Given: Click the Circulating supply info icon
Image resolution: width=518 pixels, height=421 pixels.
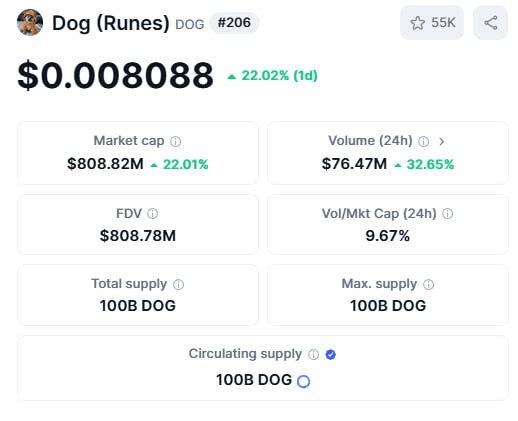Looking at the screenshot, I should click(313, 354).
